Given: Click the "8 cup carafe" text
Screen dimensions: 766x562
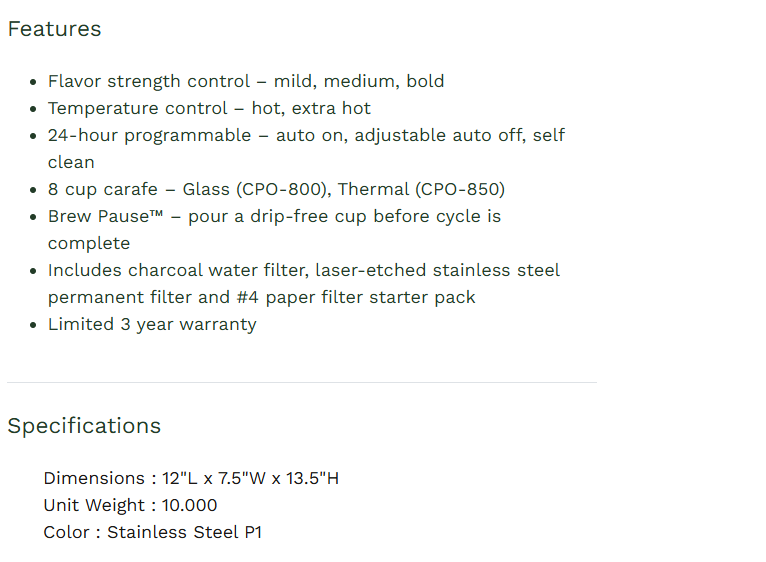Looking at the screenshot, I should pyautogui.click(x=103, y=189).
